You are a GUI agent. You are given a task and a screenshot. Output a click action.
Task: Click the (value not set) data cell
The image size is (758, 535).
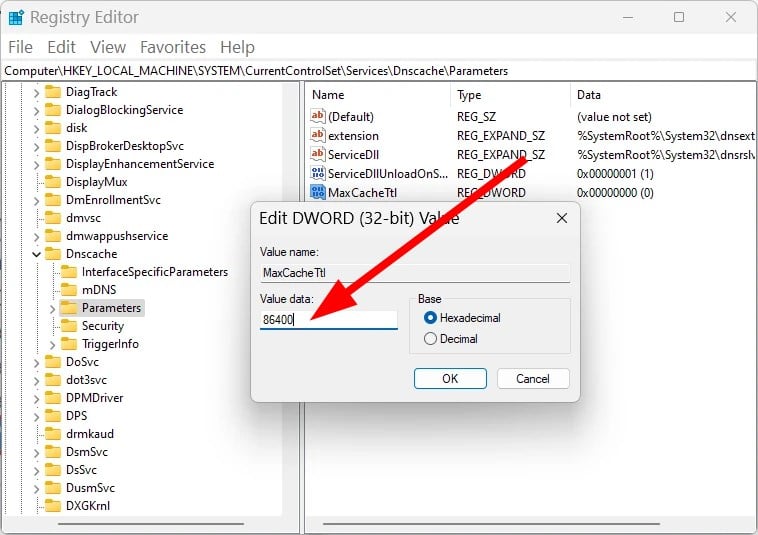tap(614, 116)
